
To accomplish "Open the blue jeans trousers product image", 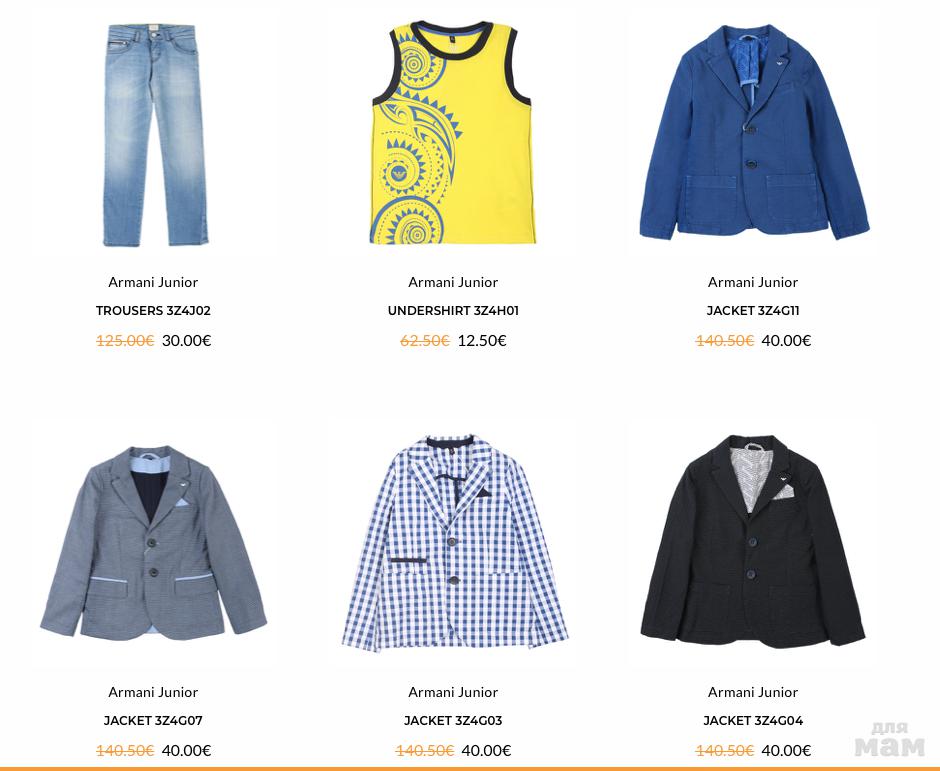I will (153, 135).
